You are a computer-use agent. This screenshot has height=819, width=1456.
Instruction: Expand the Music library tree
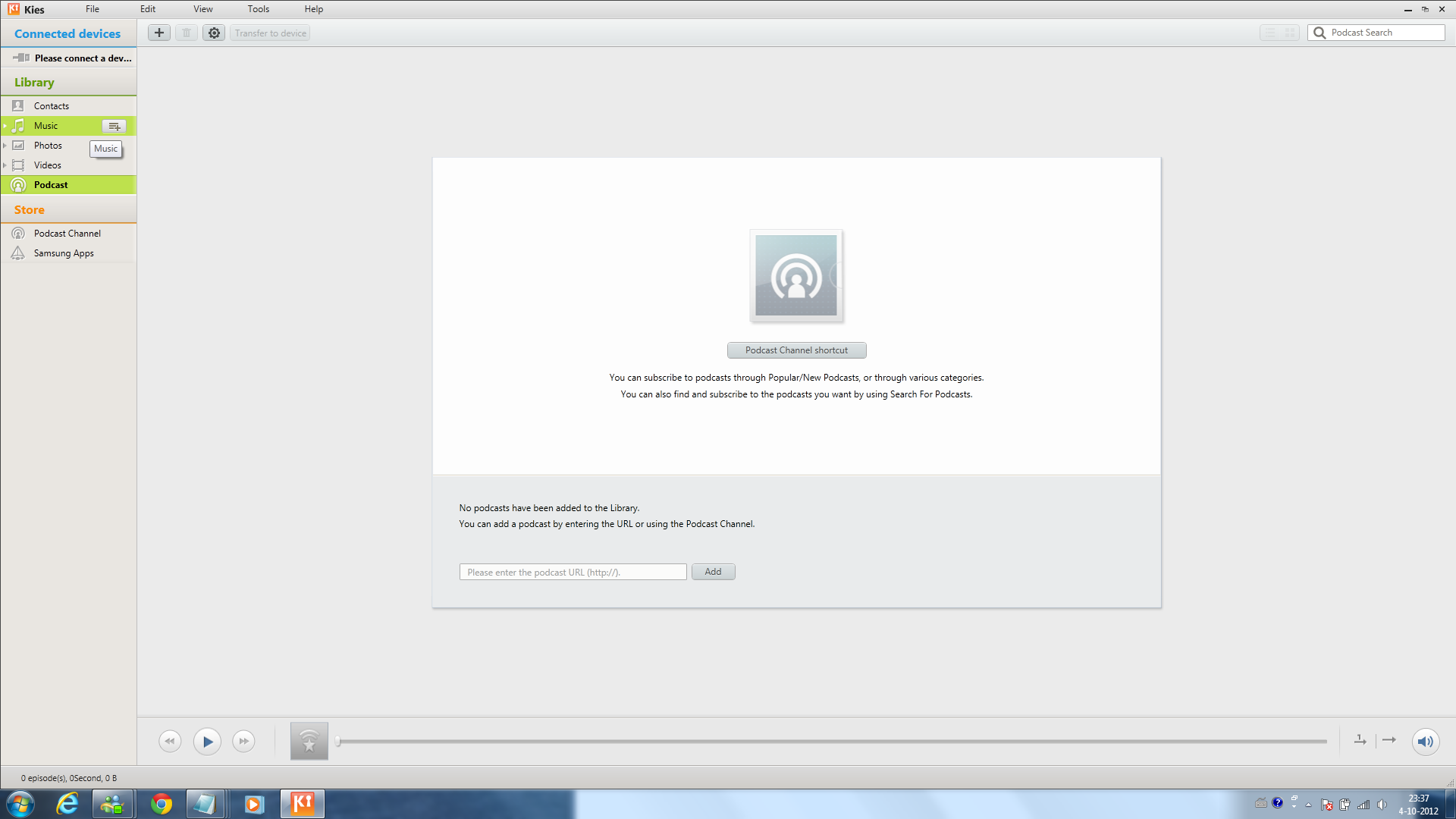(x=5, y=126)
